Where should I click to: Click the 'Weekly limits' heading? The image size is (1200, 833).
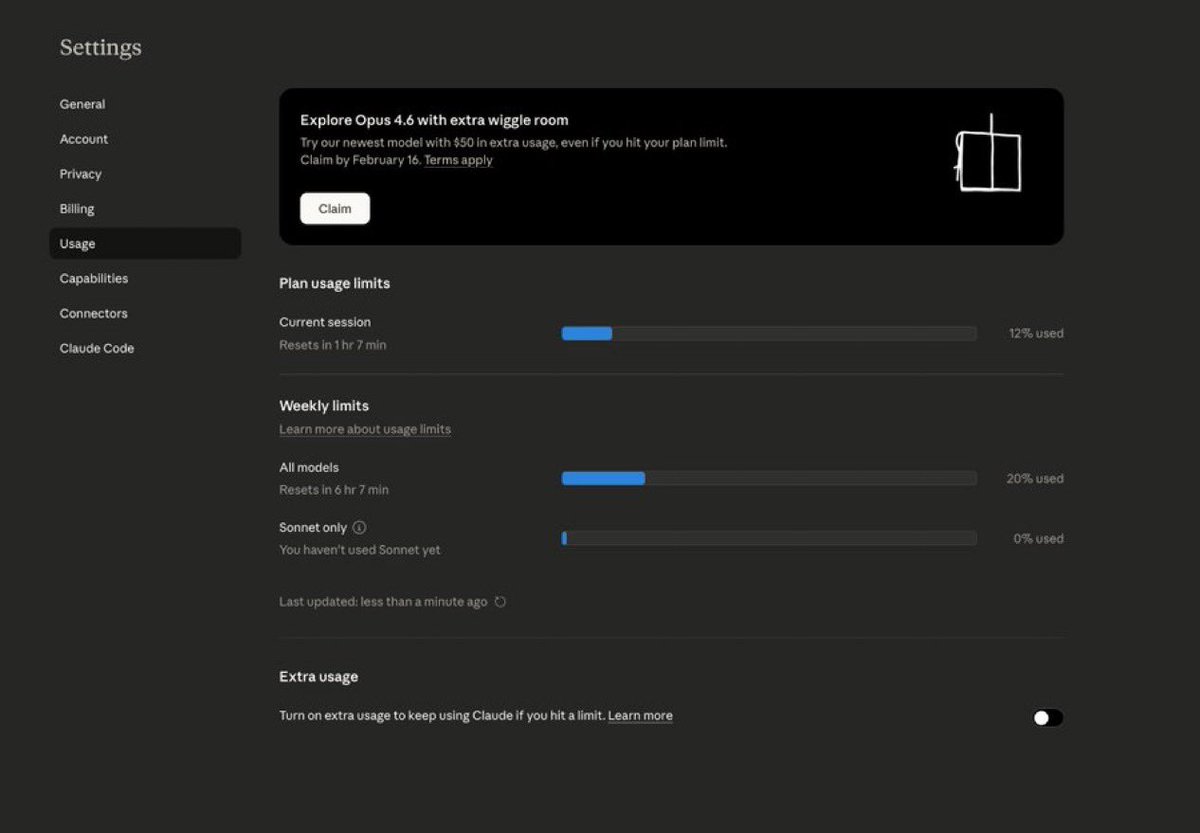(324, 406)
